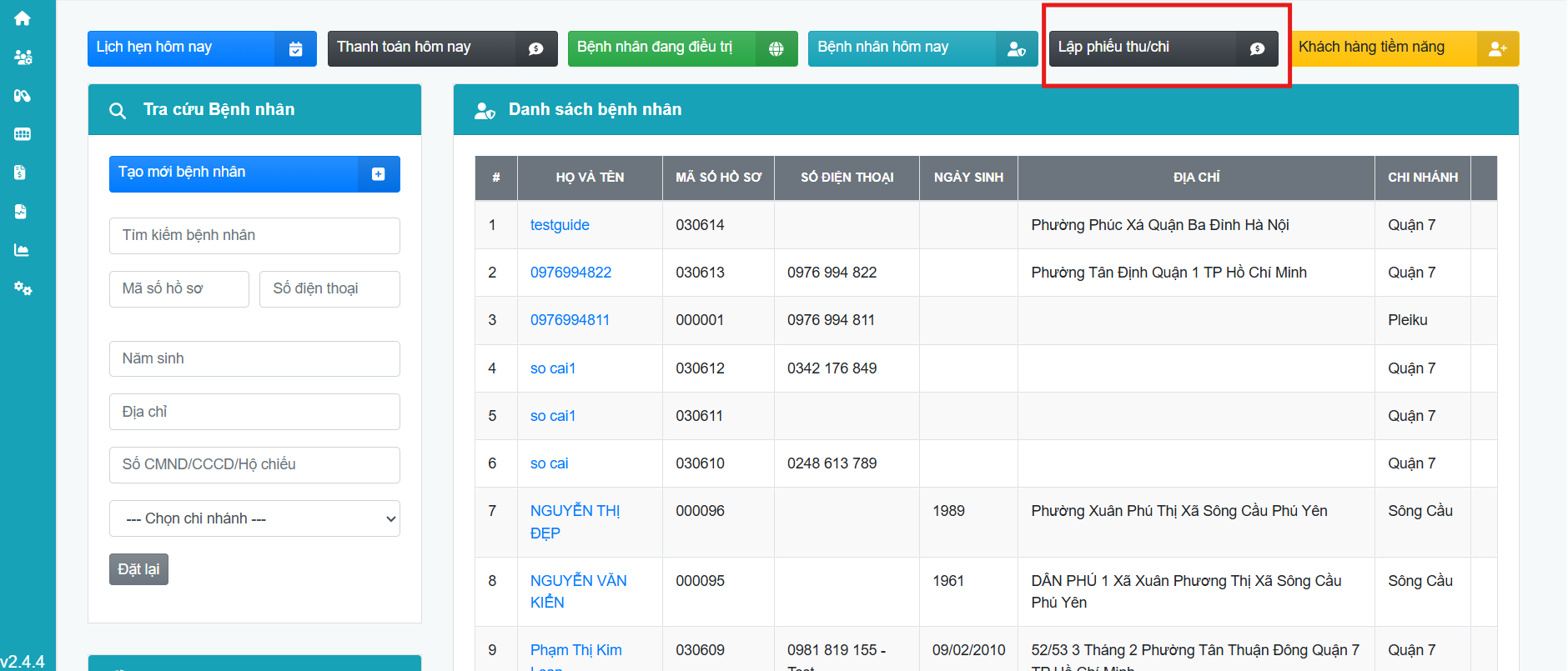Click the 'Số CMND/CCCD/Hộ chiếu' input field

[254, 465]
